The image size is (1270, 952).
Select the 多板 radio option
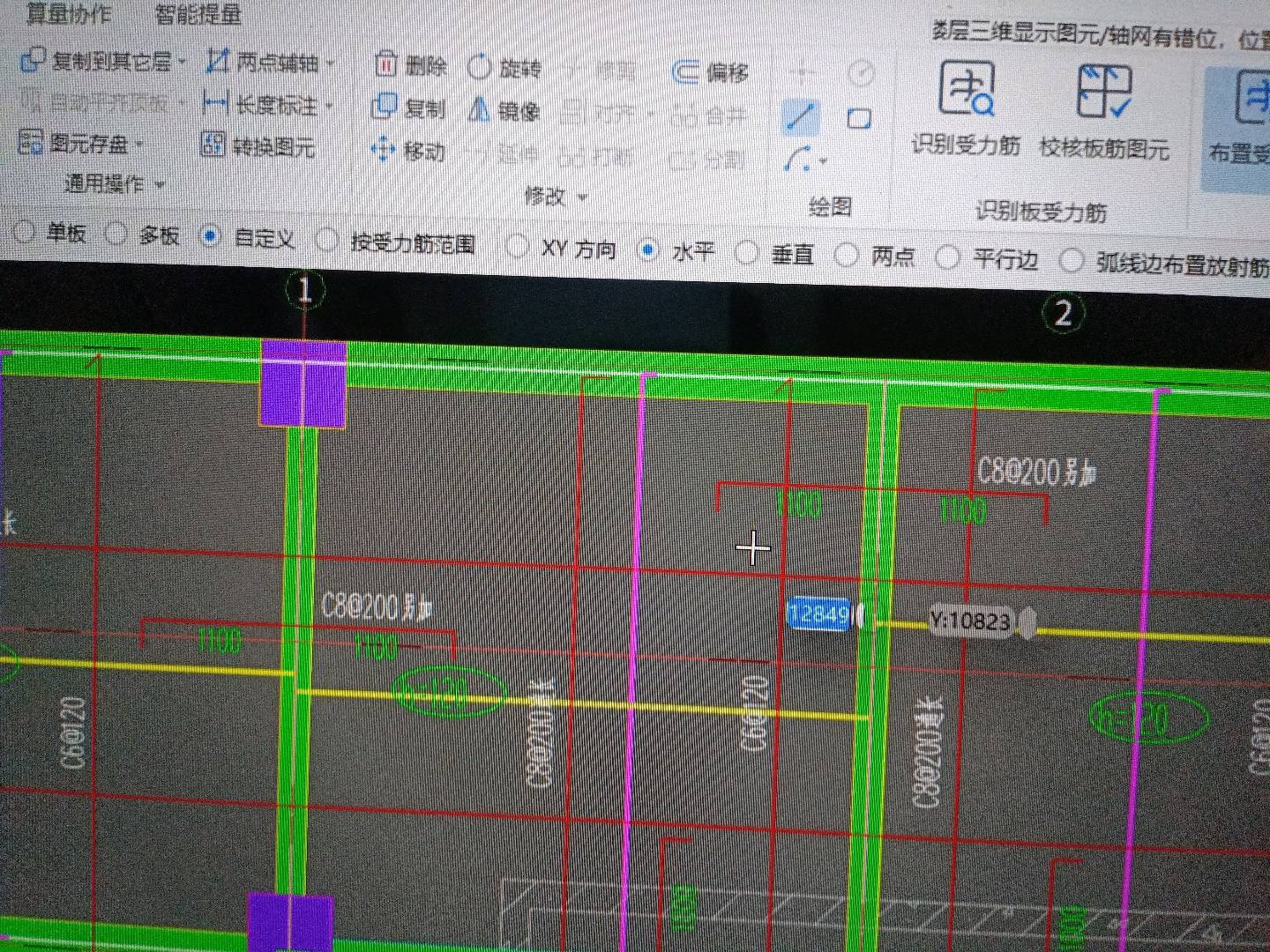click(142, 234)
